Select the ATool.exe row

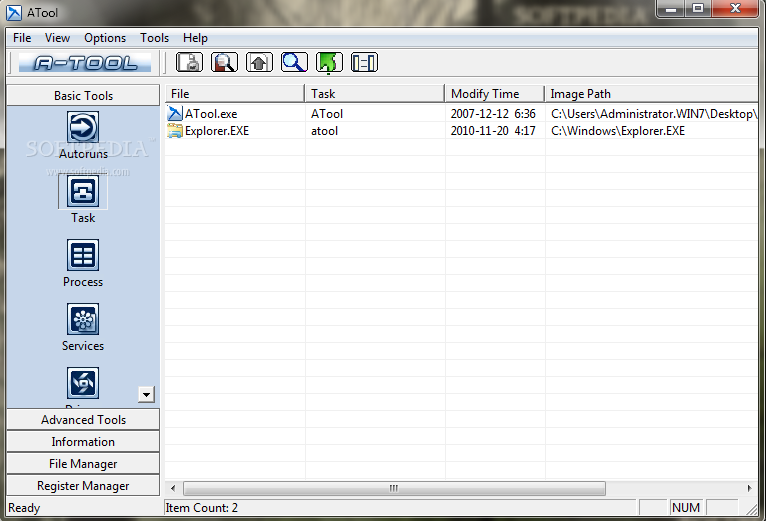pyautogui.click(x=462, y=114)
